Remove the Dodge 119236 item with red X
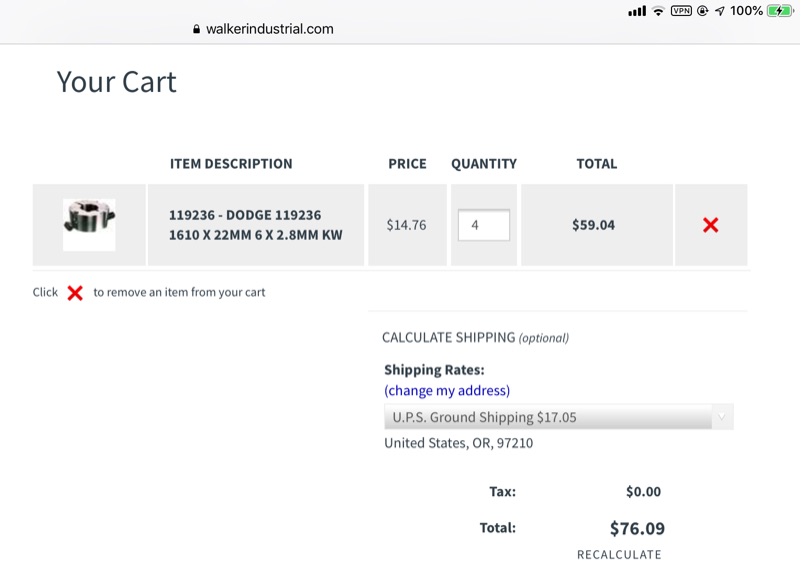This screenshot has height=585, width=801. (x=710, y=225)
